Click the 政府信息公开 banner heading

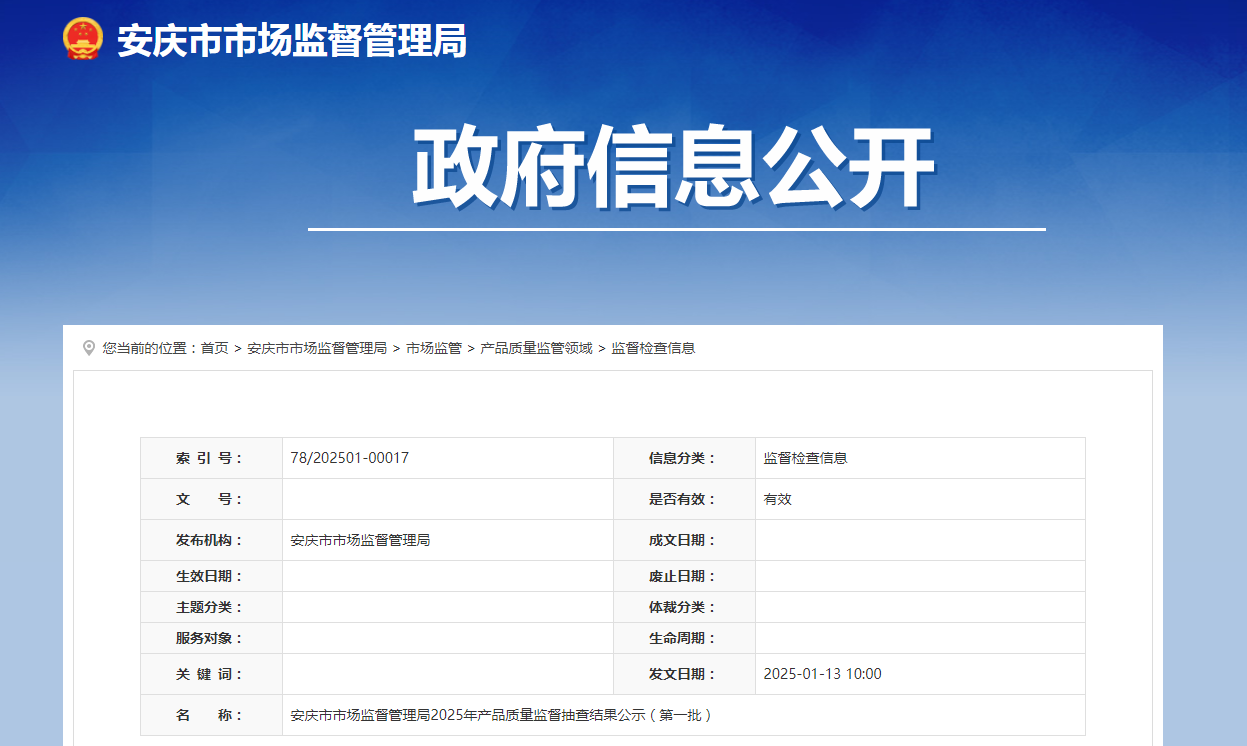[x=674, y=168]
